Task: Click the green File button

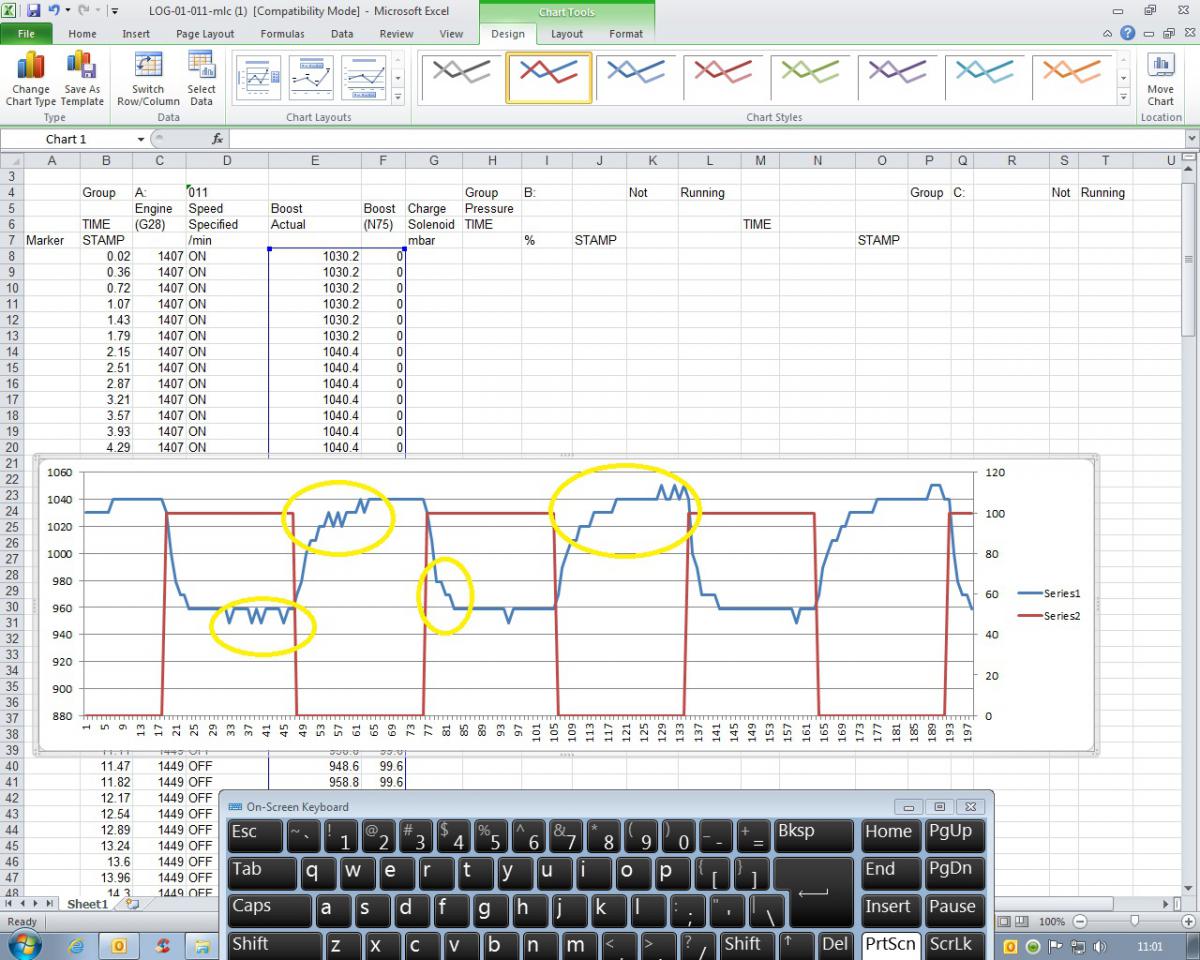Action: 27,34
